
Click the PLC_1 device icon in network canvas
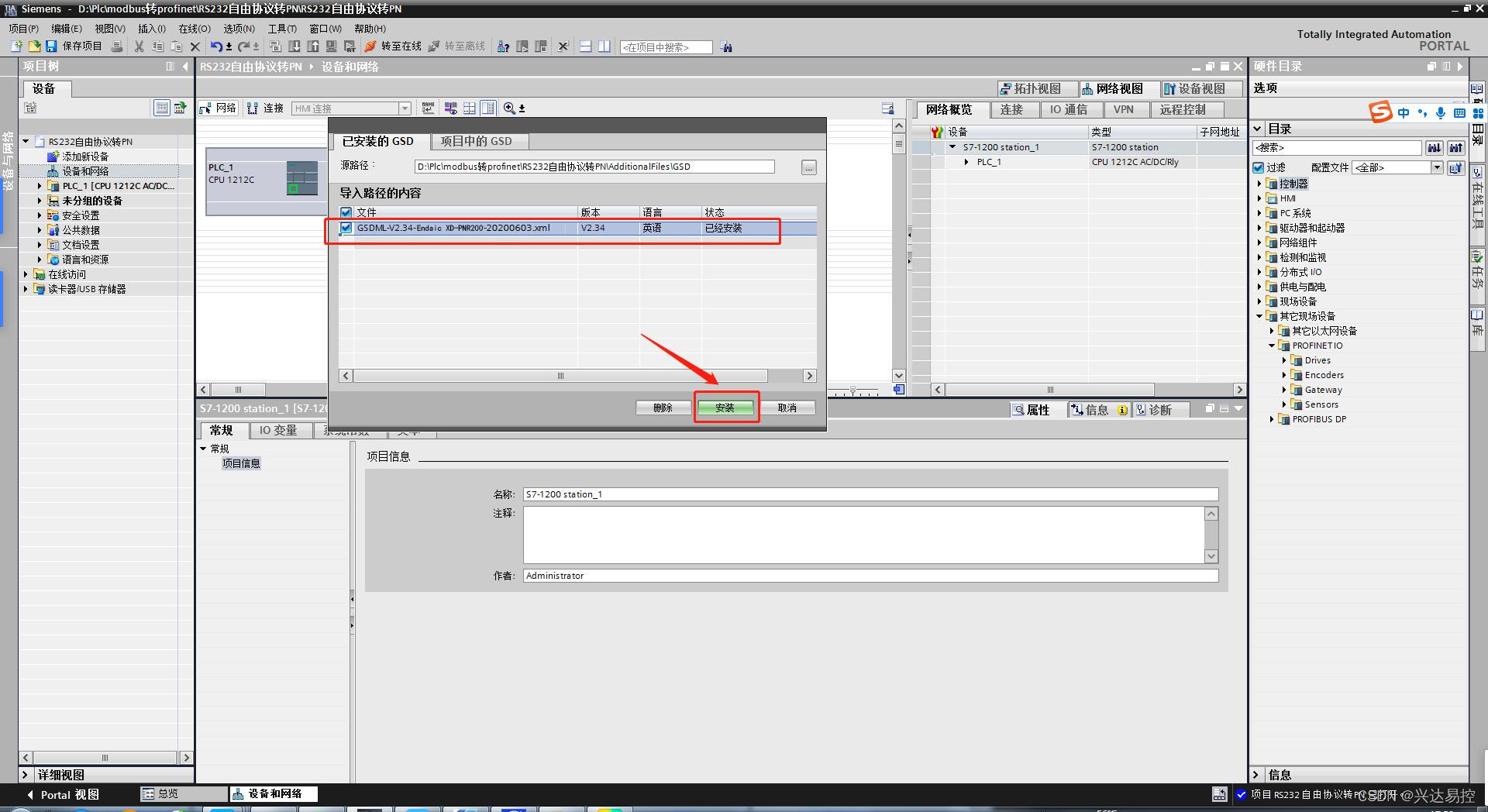[302, 178]
